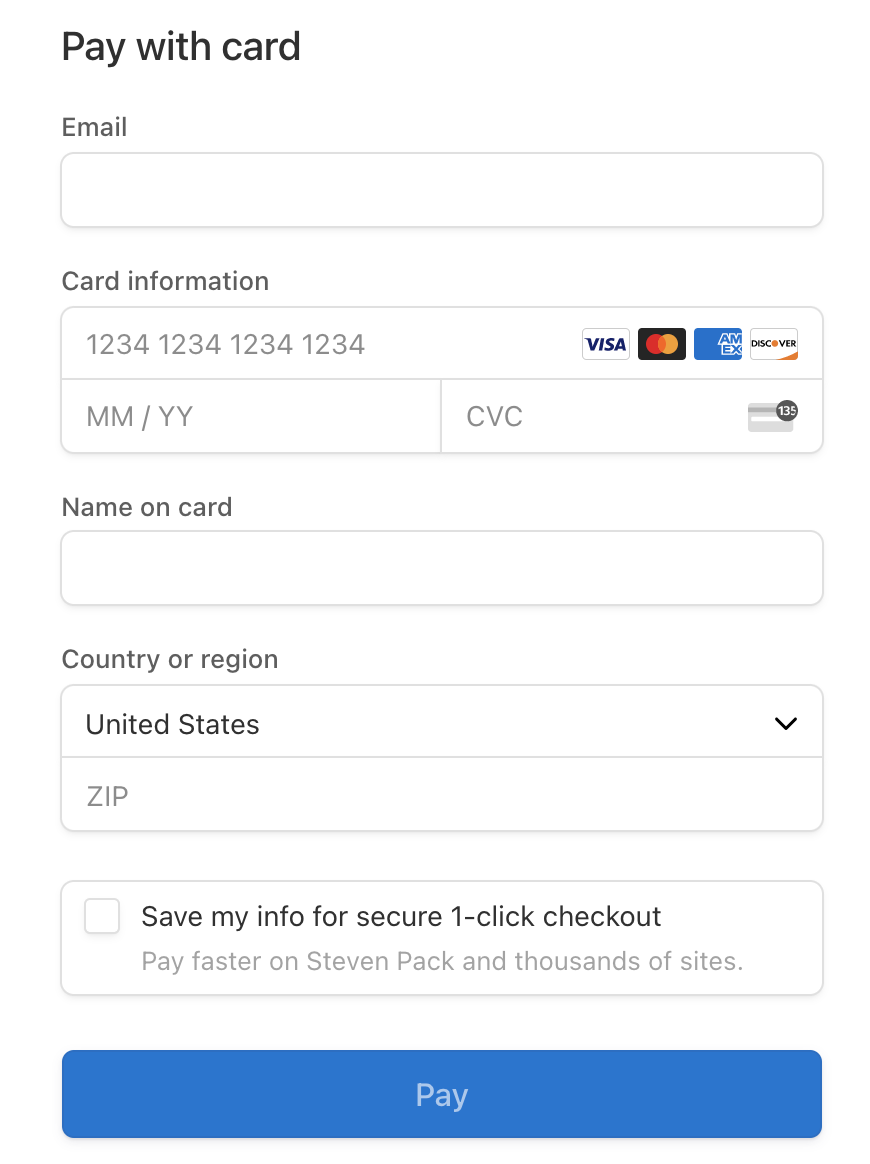Enable the save my info checkbox
The height and width of the screenshot is (1164, 870).
tap(102, 916)
